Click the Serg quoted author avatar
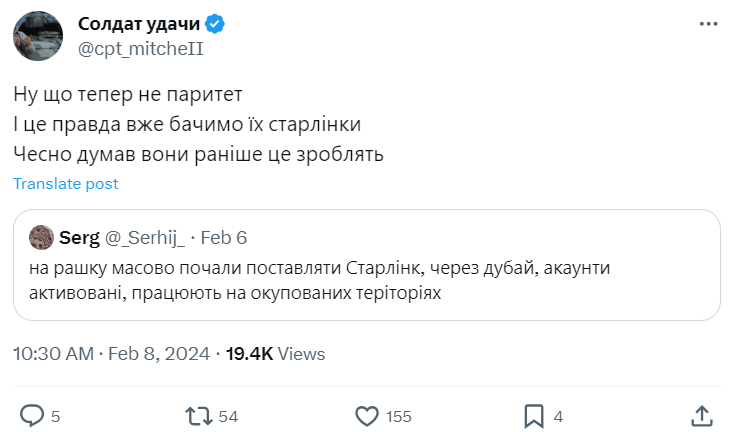 click(x=43, y=238)
